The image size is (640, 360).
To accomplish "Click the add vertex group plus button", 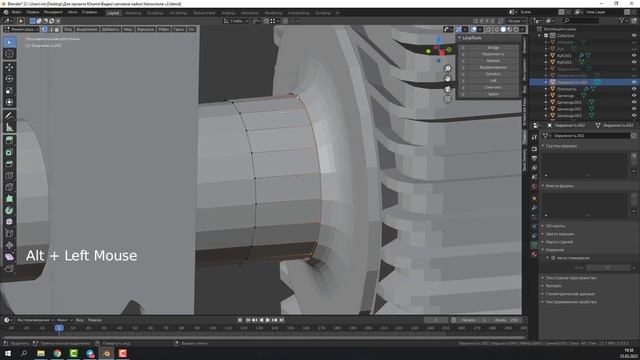I will coord(634,156).
